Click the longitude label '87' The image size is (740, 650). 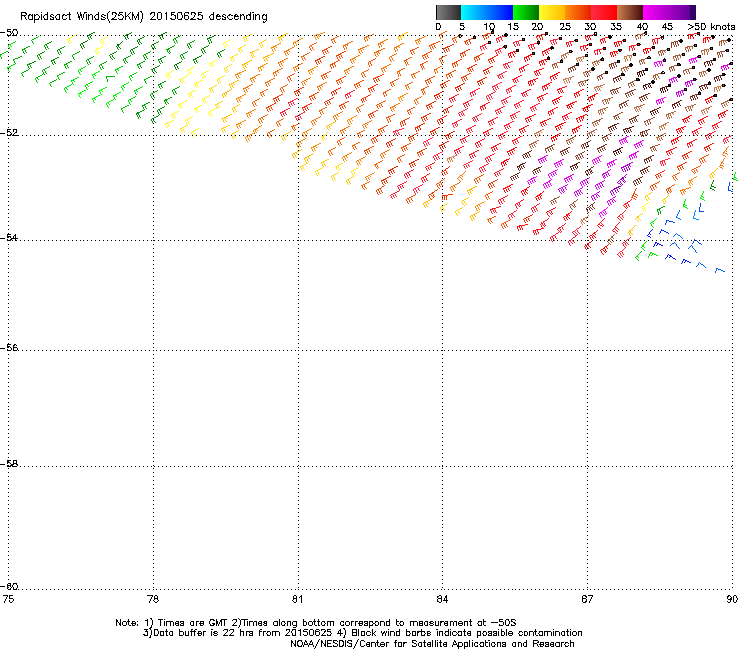tap(587, 599)
